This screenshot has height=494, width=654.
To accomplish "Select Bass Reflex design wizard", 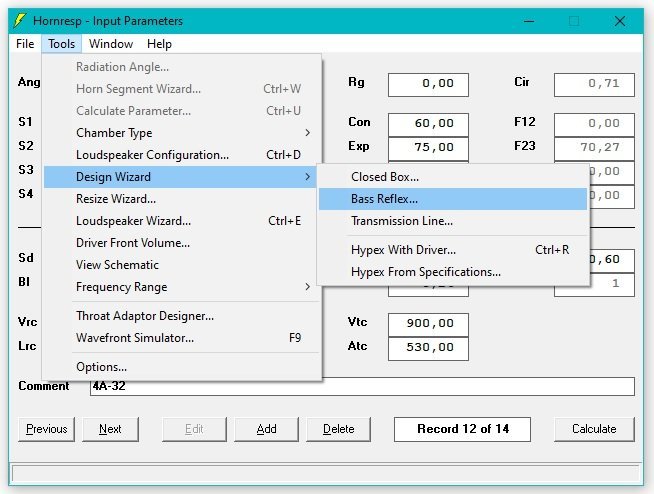I will 453,199.
